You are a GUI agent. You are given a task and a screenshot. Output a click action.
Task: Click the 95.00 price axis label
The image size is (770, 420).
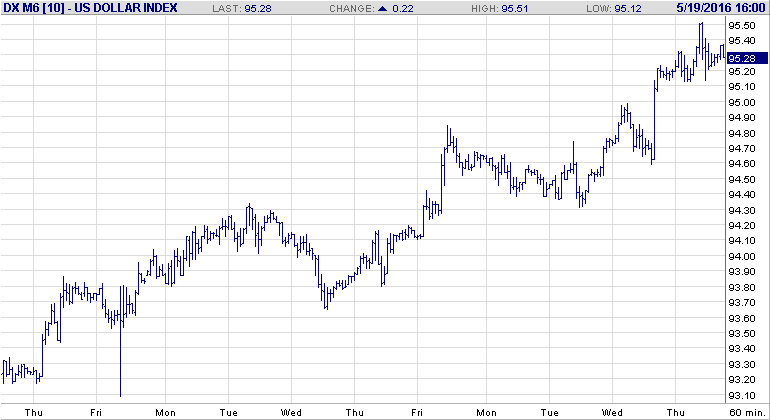point(741,103)
